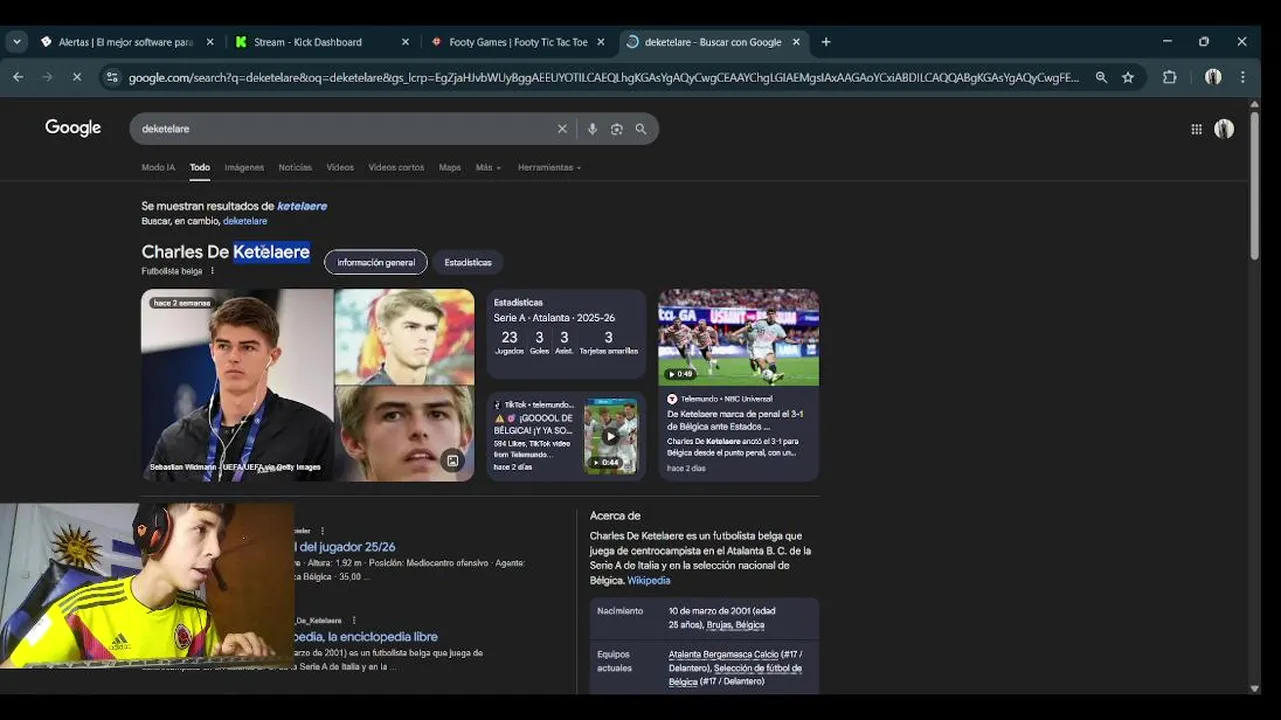Click the page vertical scrollbar

coord(1254,186)
